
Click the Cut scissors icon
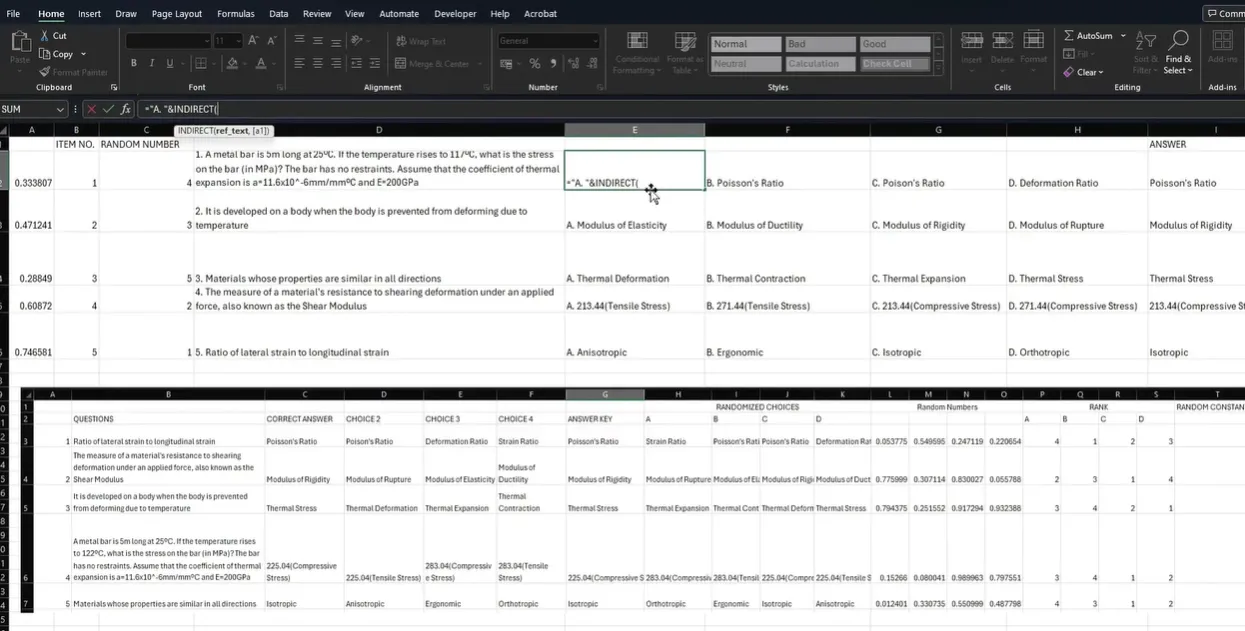pyautogui.click(x=45, y=36)
